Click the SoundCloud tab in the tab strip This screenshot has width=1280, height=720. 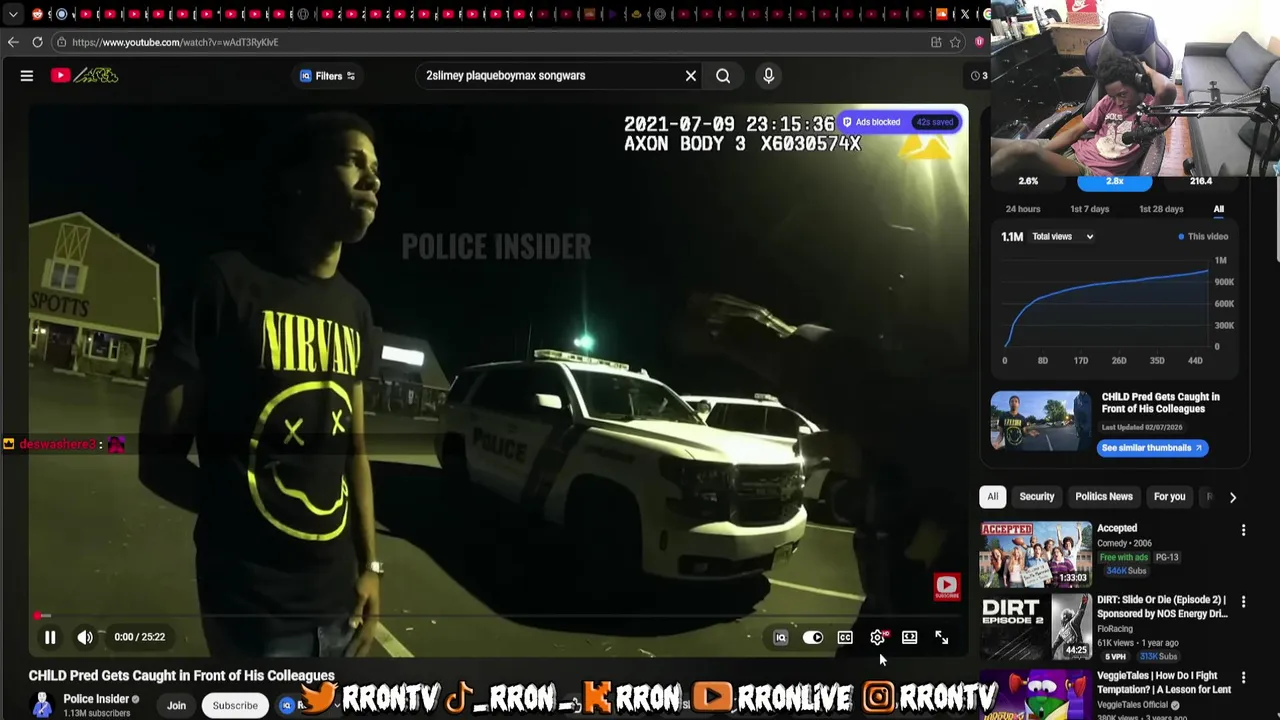click(x=941, y=14)
